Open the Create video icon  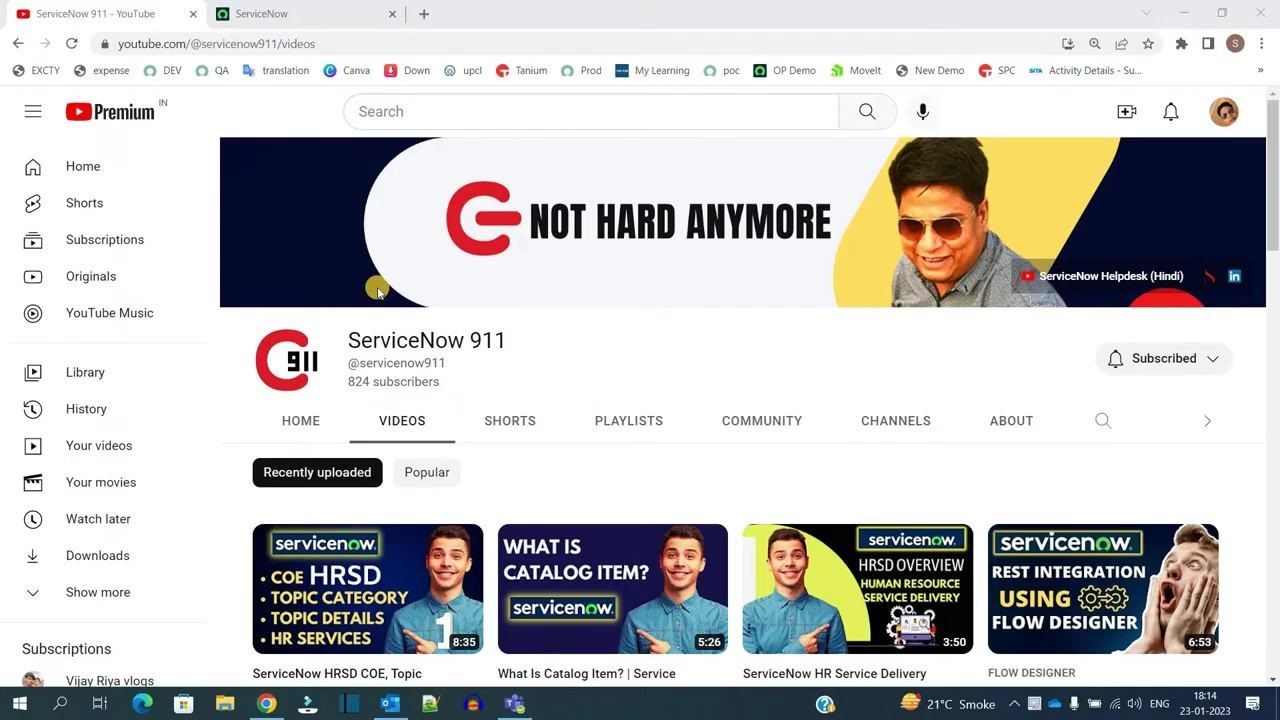[1127, 111]
